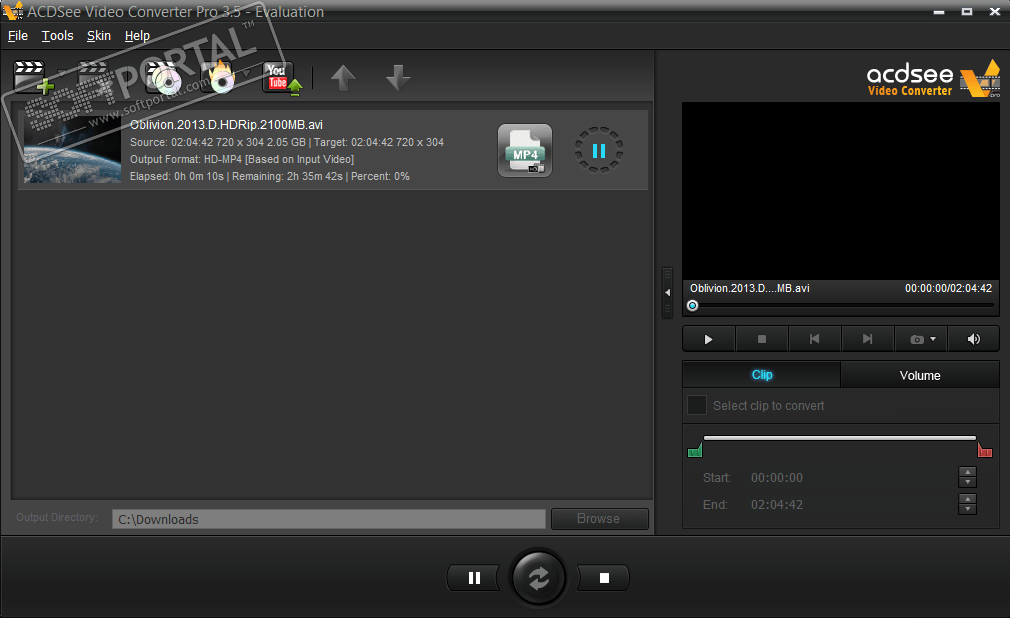Click the End time value 02:04:42
The height and width of the screenshot is (618, 1010).
tap(777, 505)
